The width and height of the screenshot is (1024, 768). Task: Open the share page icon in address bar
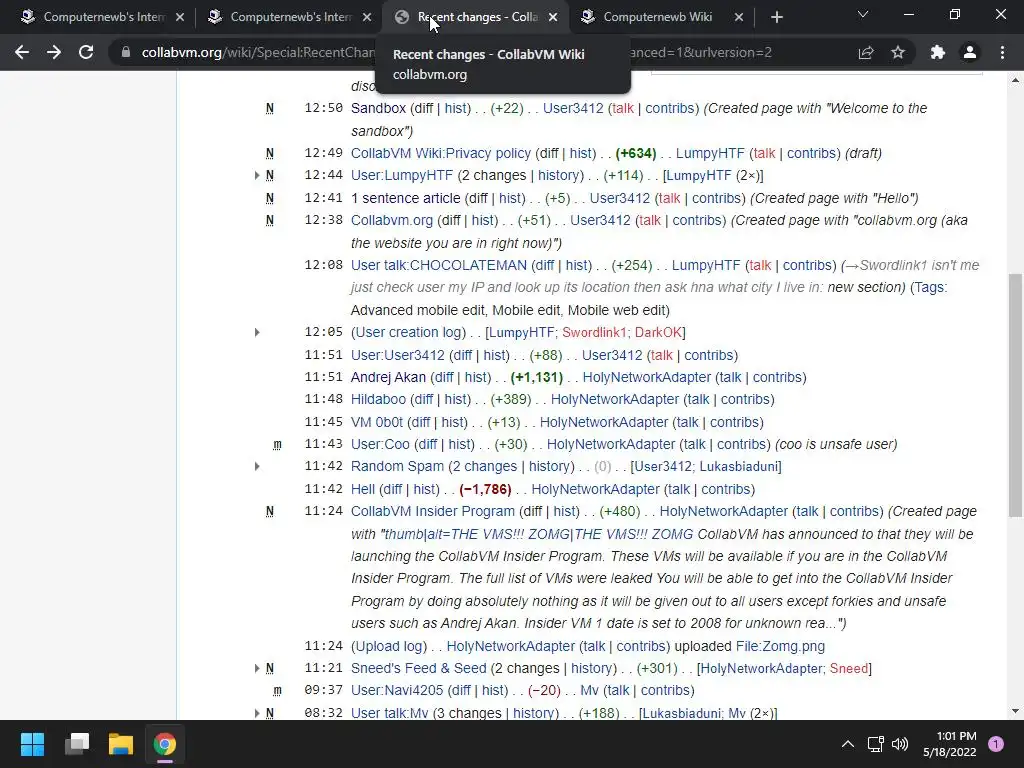pos(866,52)
